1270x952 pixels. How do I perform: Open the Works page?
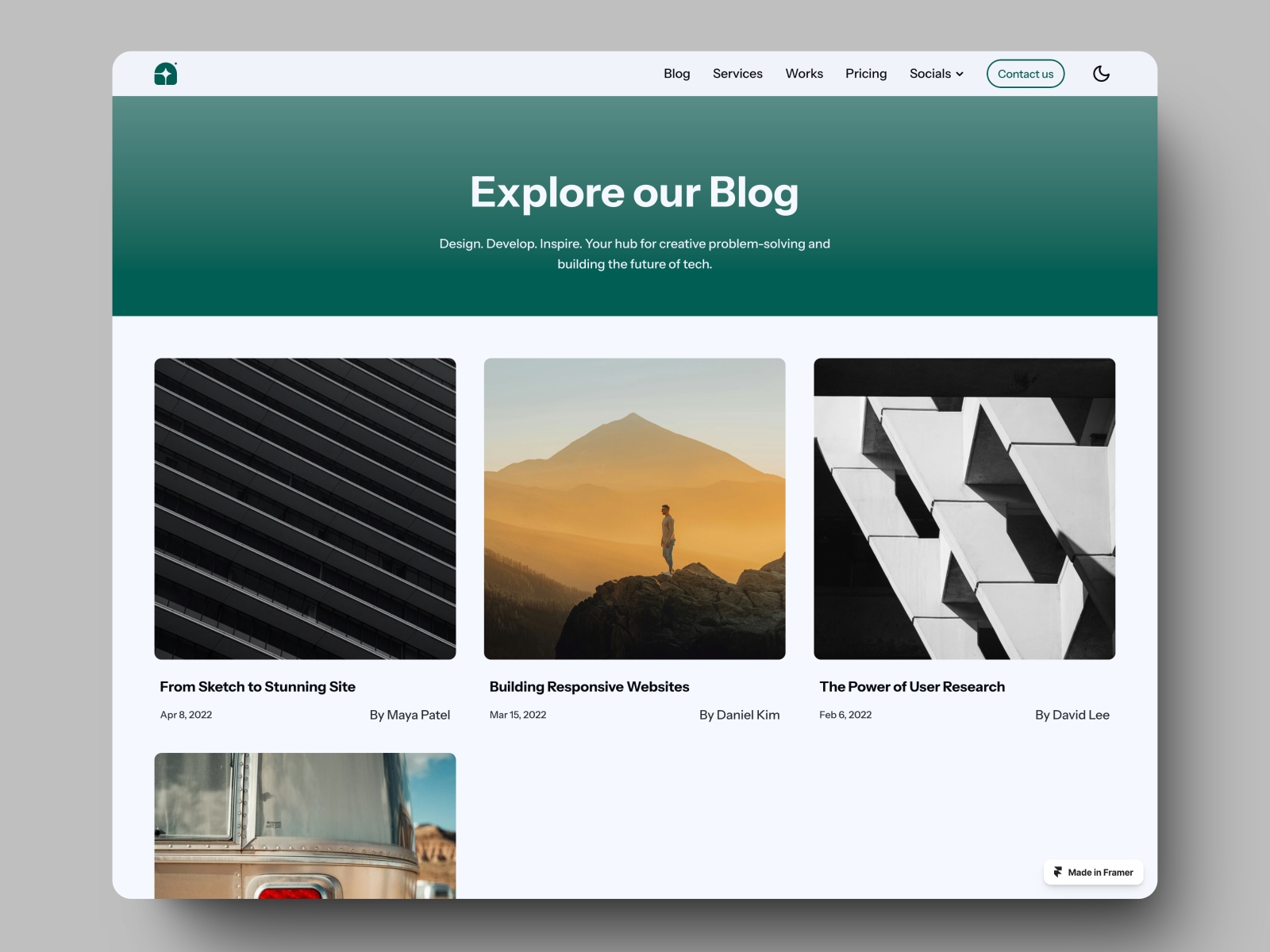[804, 73]
